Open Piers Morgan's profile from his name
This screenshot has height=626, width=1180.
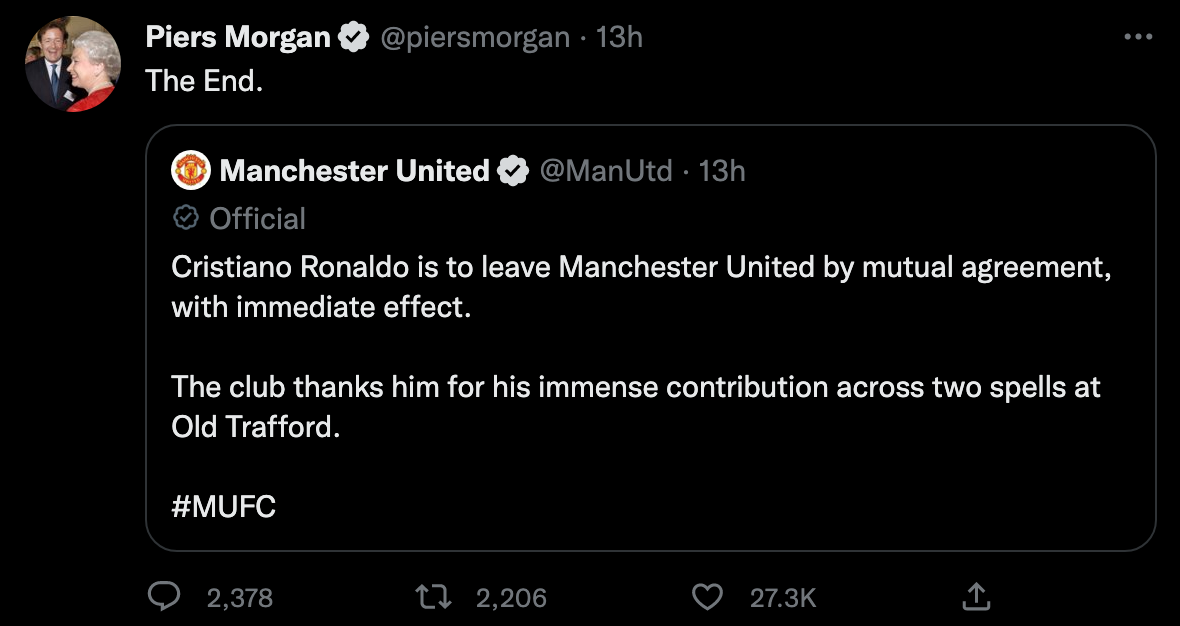237,36
